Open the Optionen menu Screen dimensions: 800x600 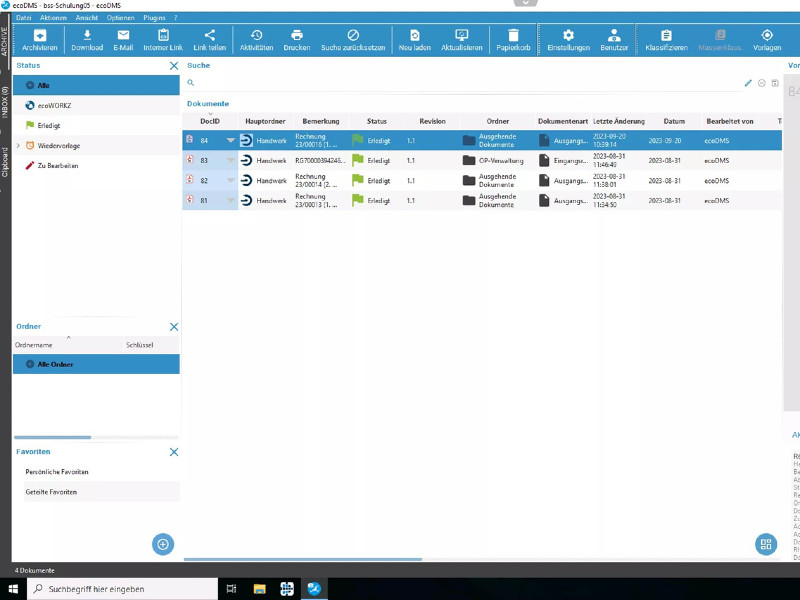click(120, 18)
